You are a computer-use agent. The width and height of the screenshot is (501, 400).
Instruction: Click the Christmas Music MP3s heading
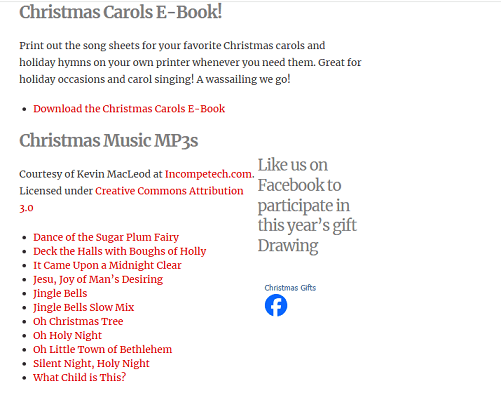[x=109, y=140]
